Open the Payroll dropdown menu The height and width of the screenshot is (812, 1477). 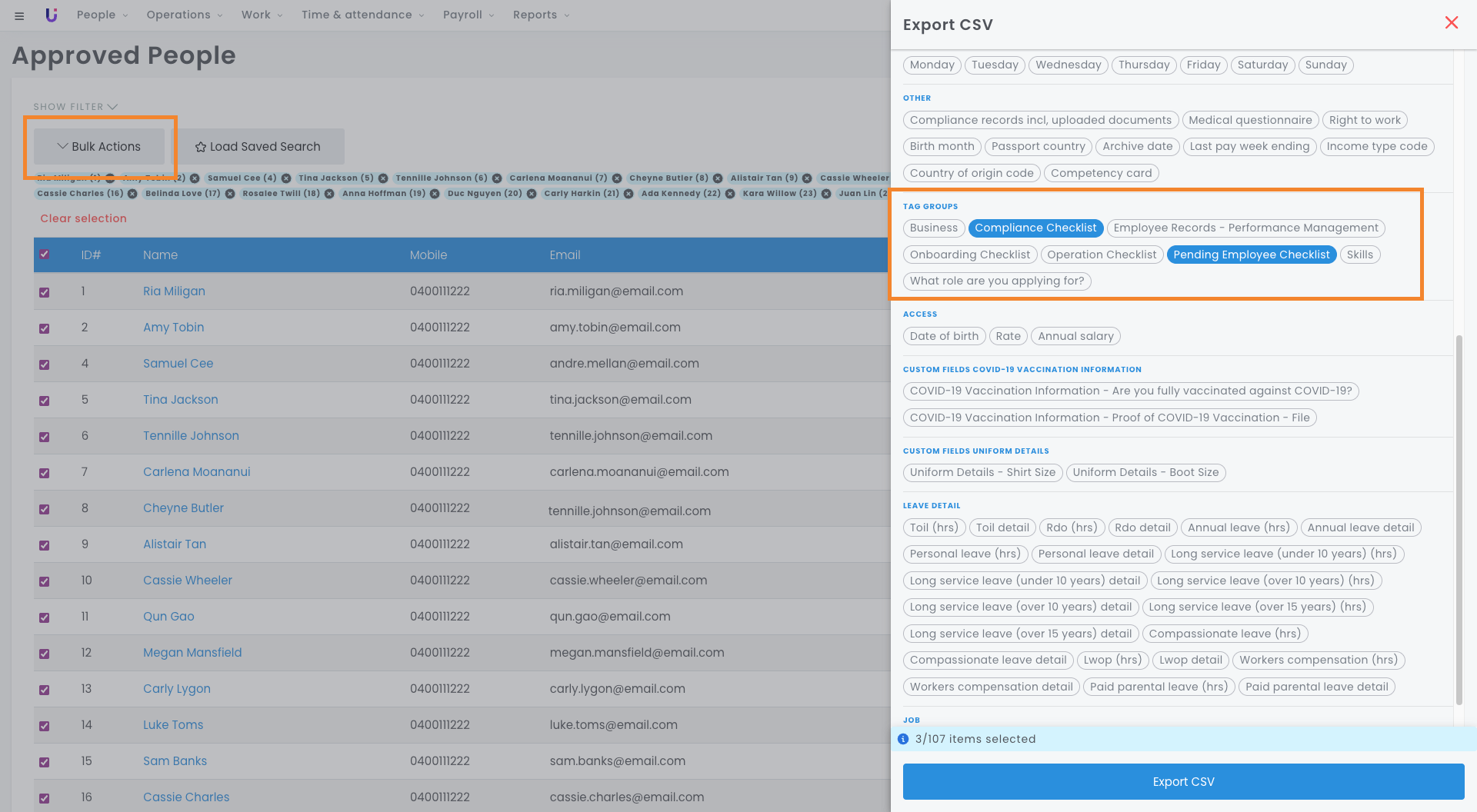click(468, 15)
